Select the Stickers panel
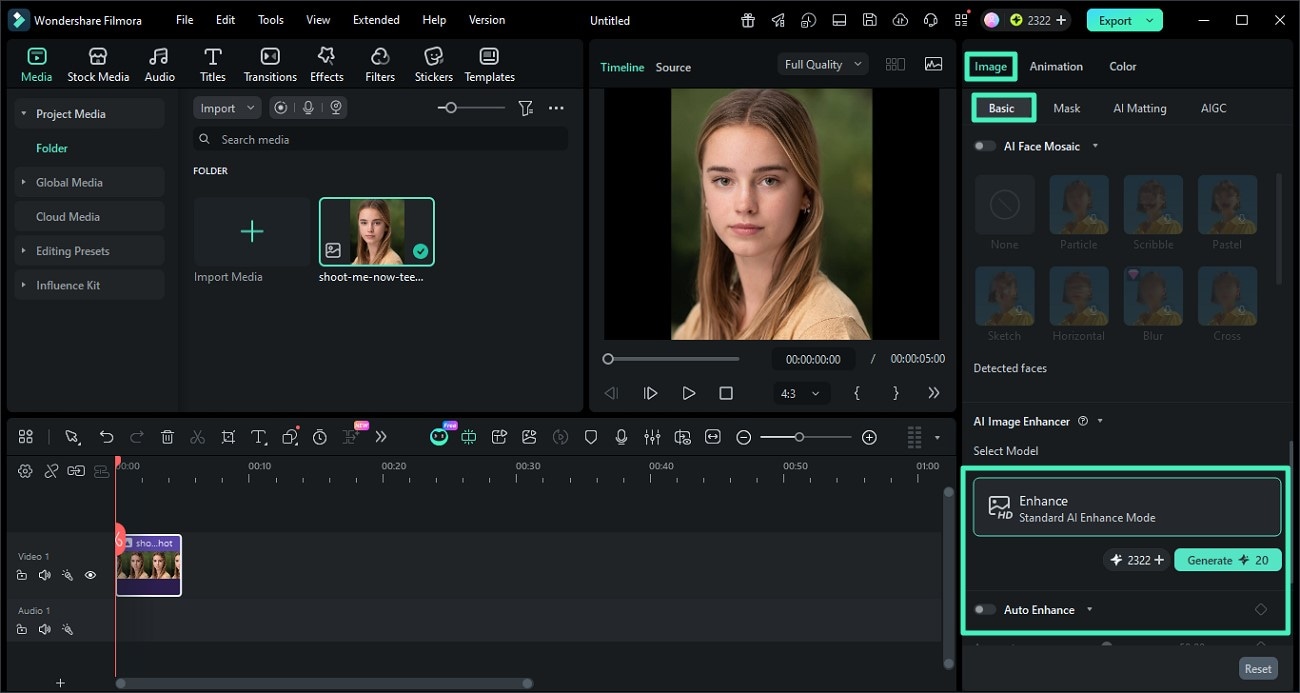Screen dimensions: 1300x693 click(x=433, y=63)
